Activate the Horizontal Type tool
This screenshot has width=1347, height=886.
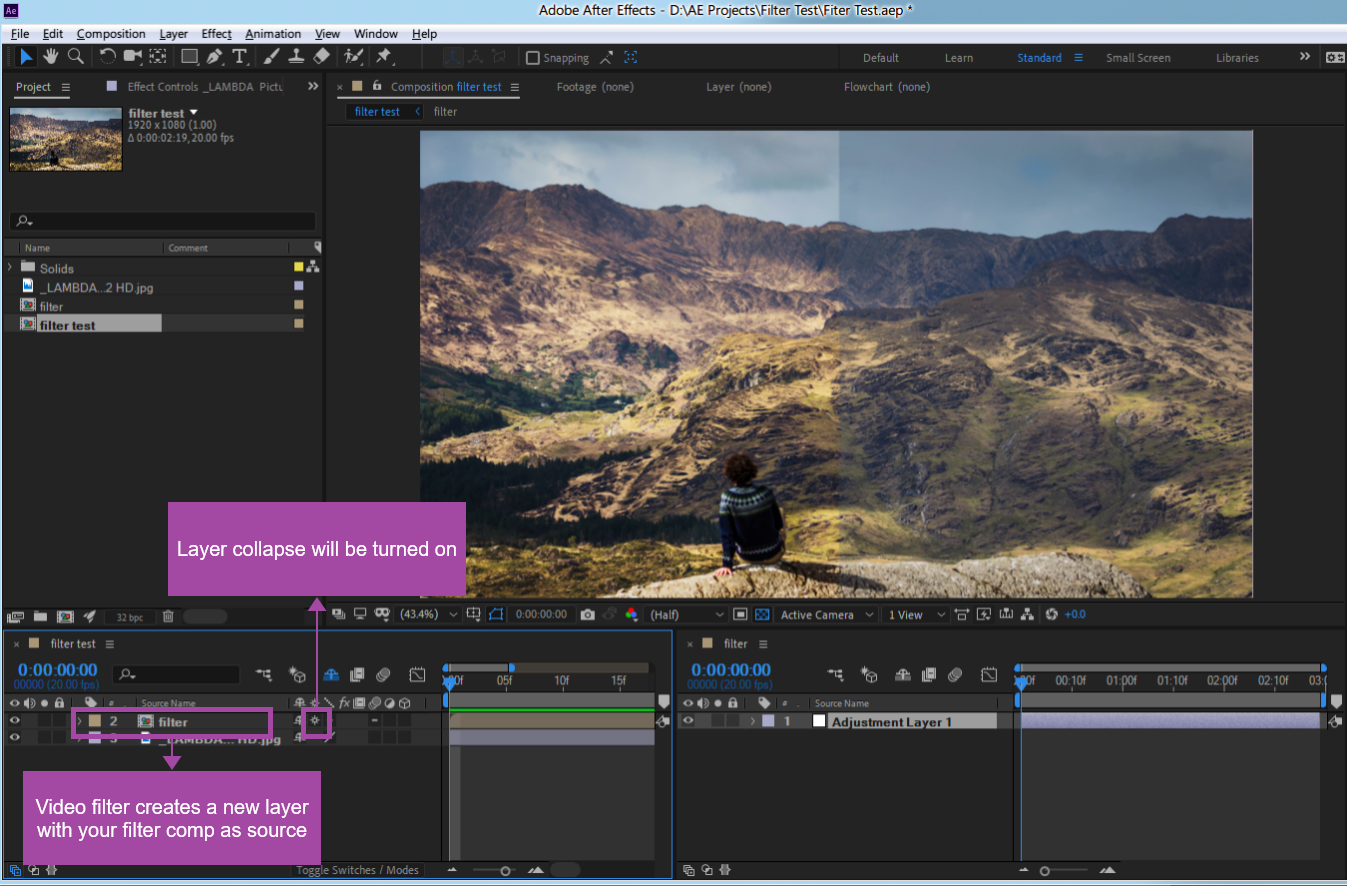(x=240, y=57)
